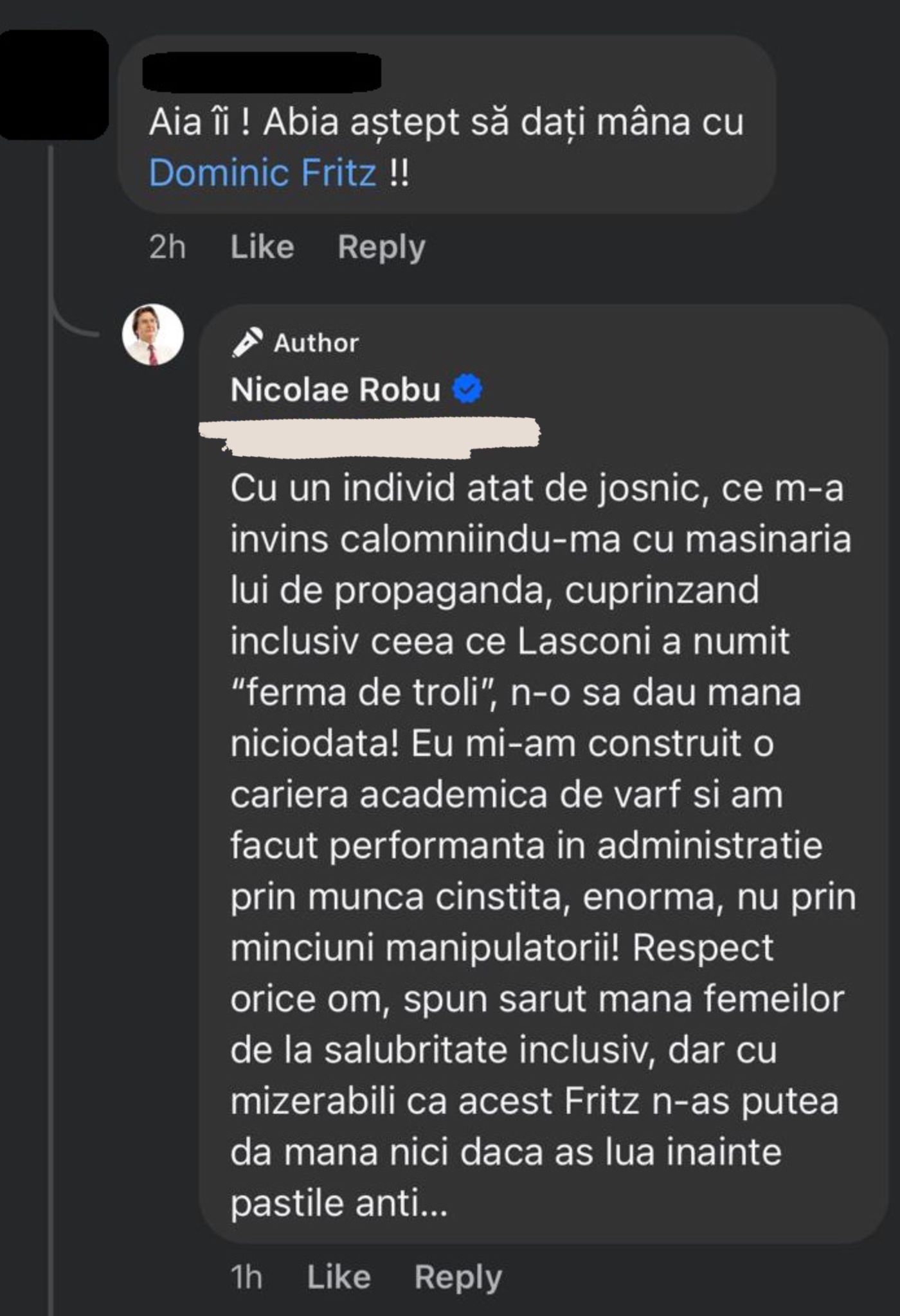Open Nicolae Robu's profile picture

point(153,335)
